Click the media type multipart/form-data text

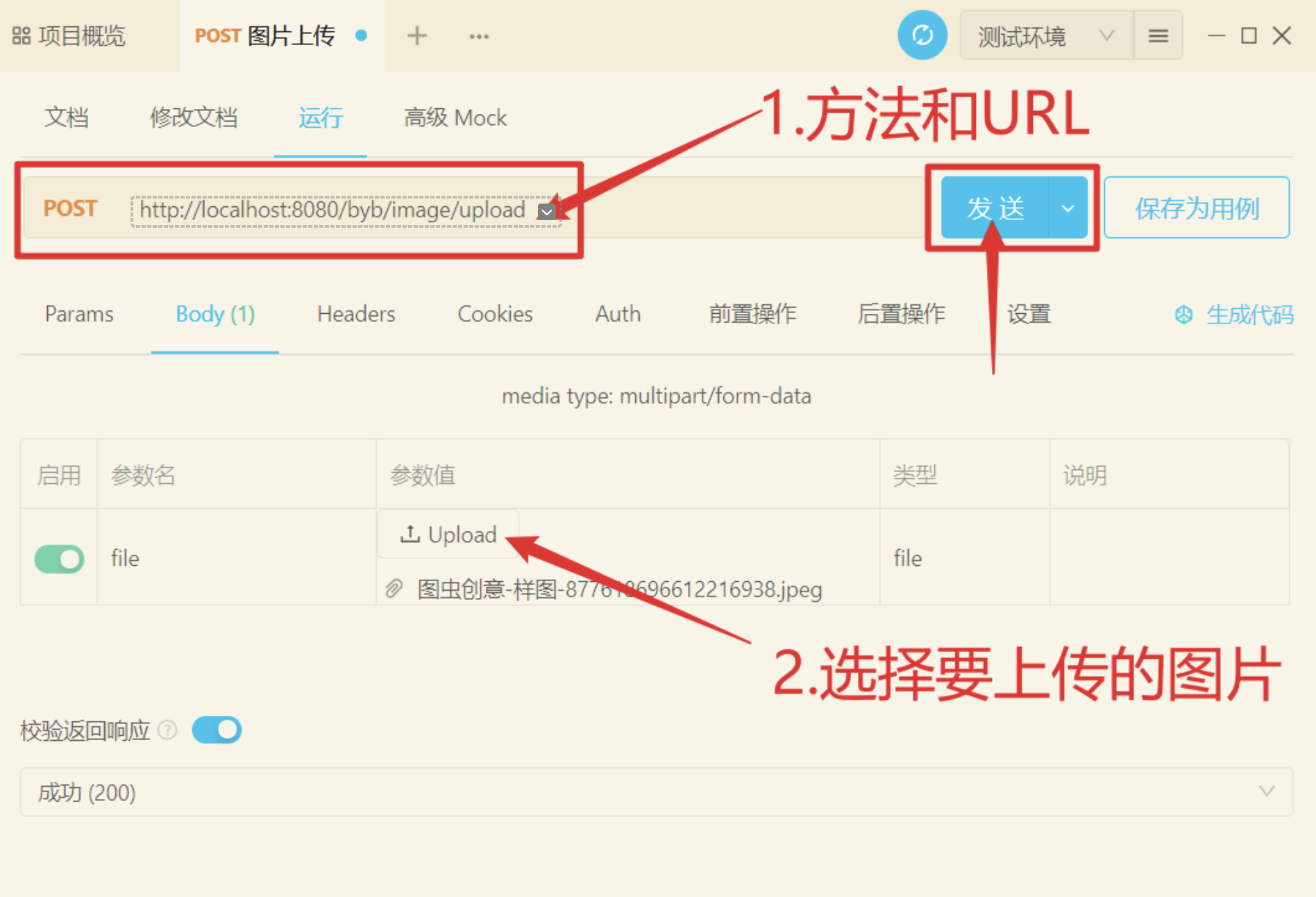[x=657, y=396]
